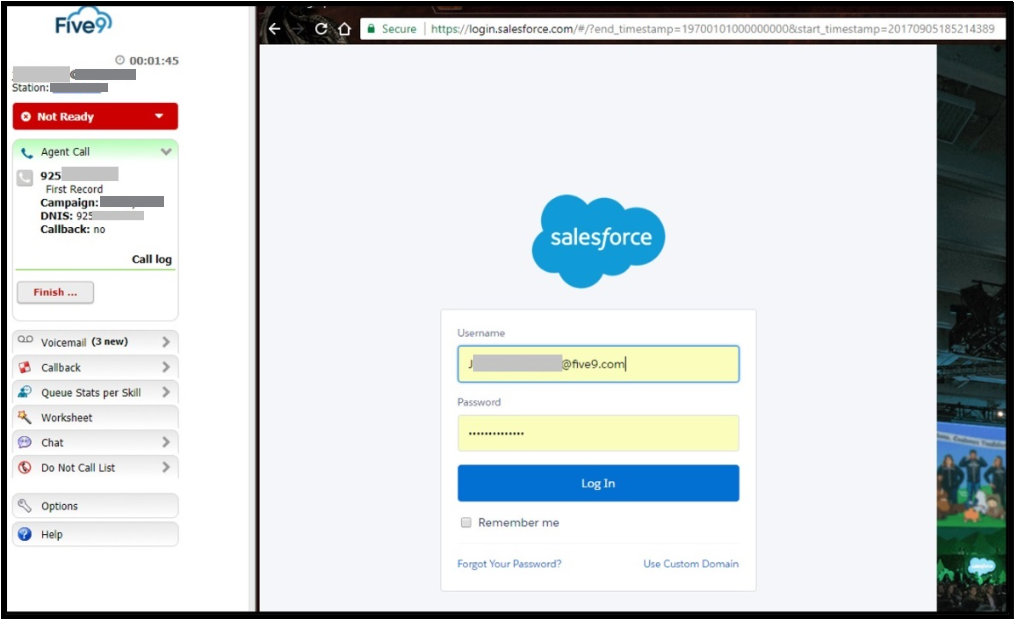Click the Secure label in address bar
The image size is (1014, 619).
pyautogui.click(x=399, y=28)
